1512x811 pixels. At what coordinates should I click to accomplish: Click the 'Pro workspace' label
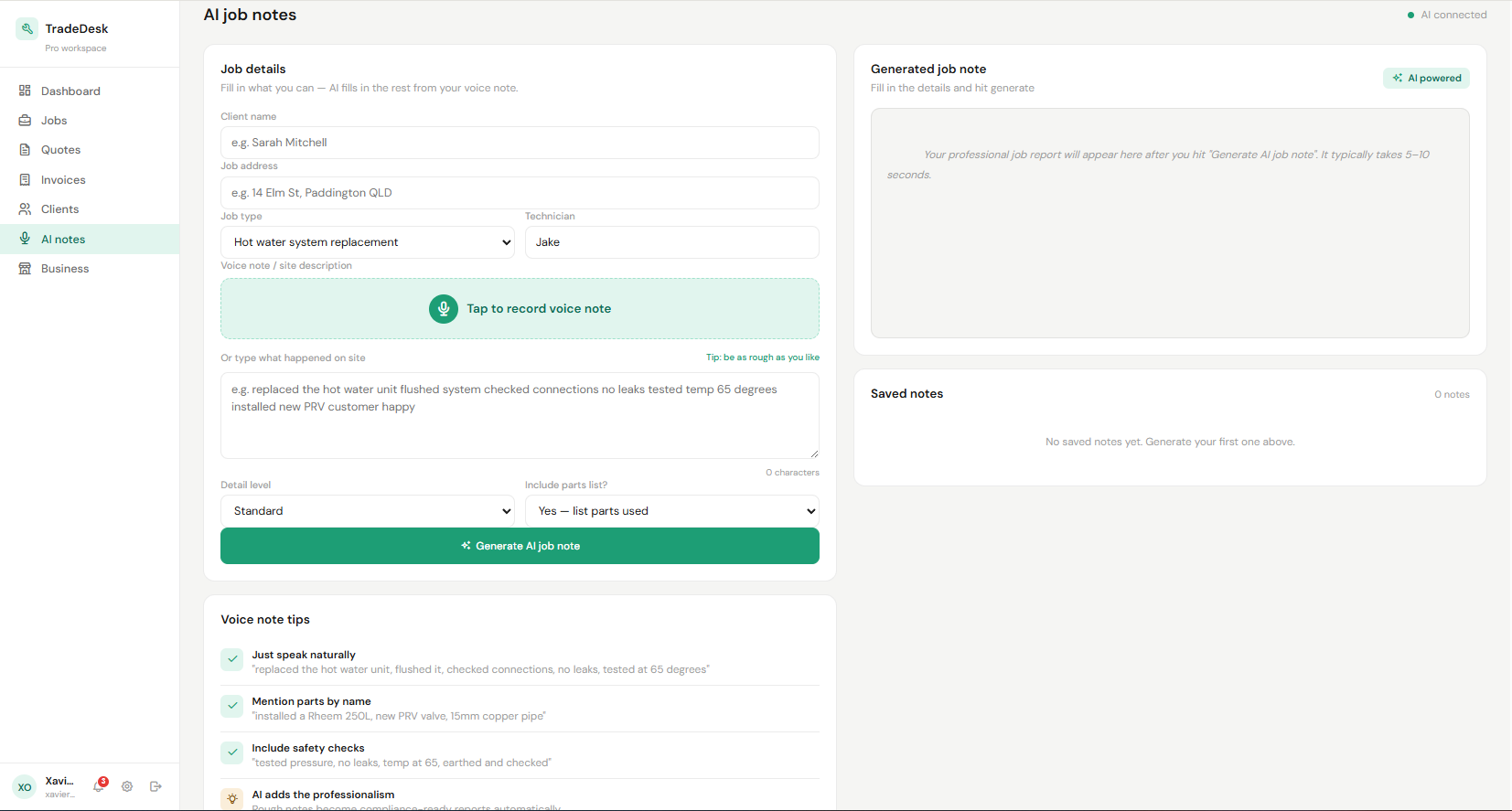pos(76,48)
